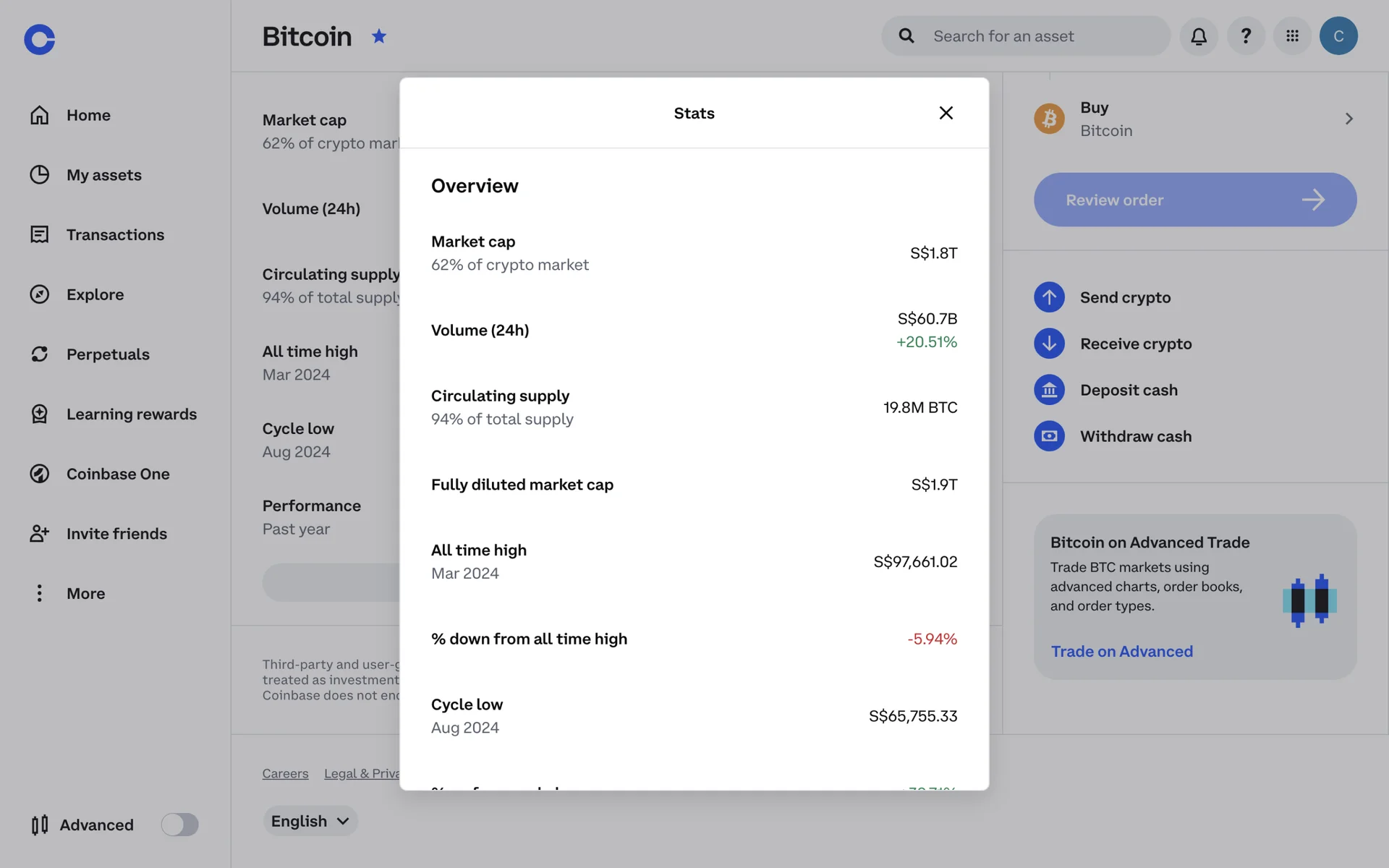Click the Receive crypto icon
This screenshot has height=868, width=1389.
[x=1049, y=344]
